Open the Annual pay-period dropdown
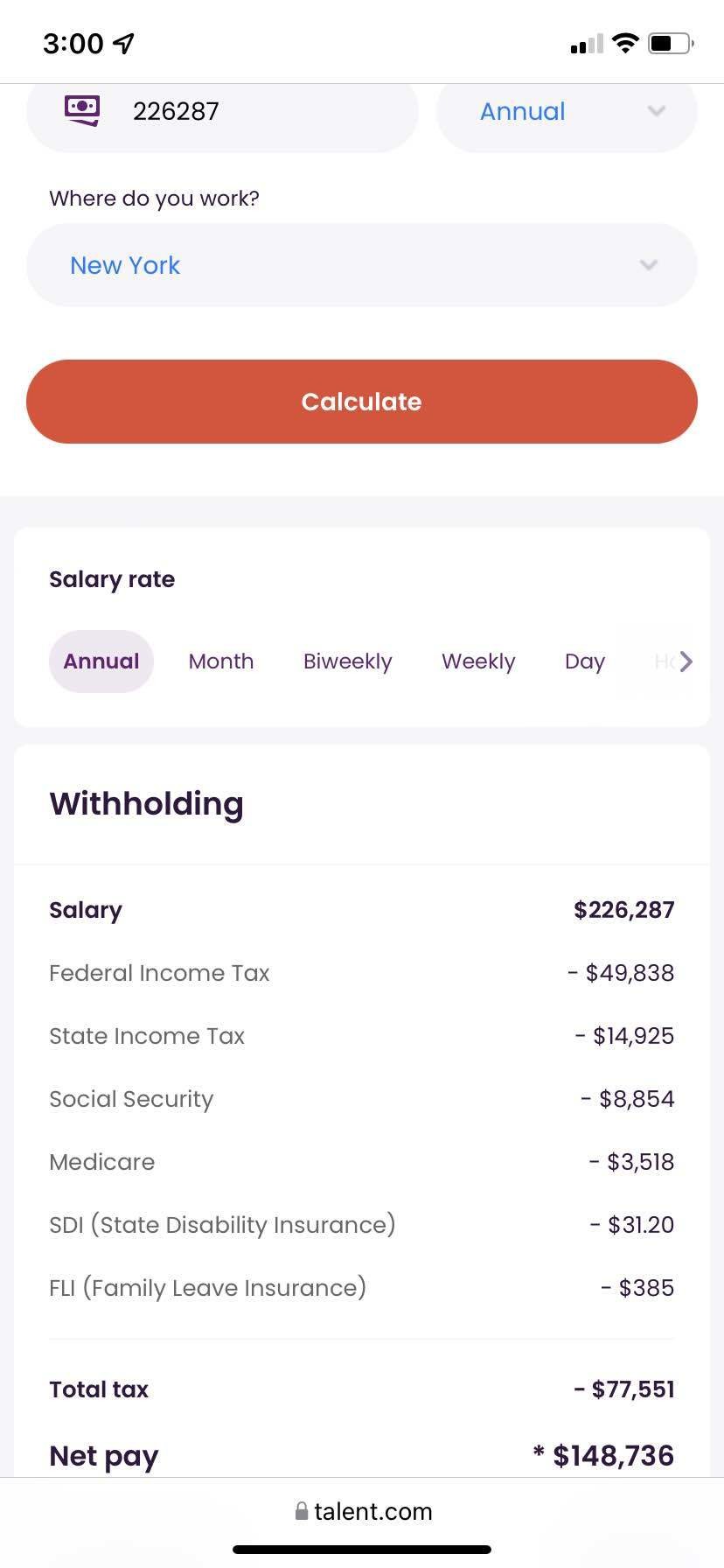The height and width of the screenshot is (1568, 724). point(566,112)
